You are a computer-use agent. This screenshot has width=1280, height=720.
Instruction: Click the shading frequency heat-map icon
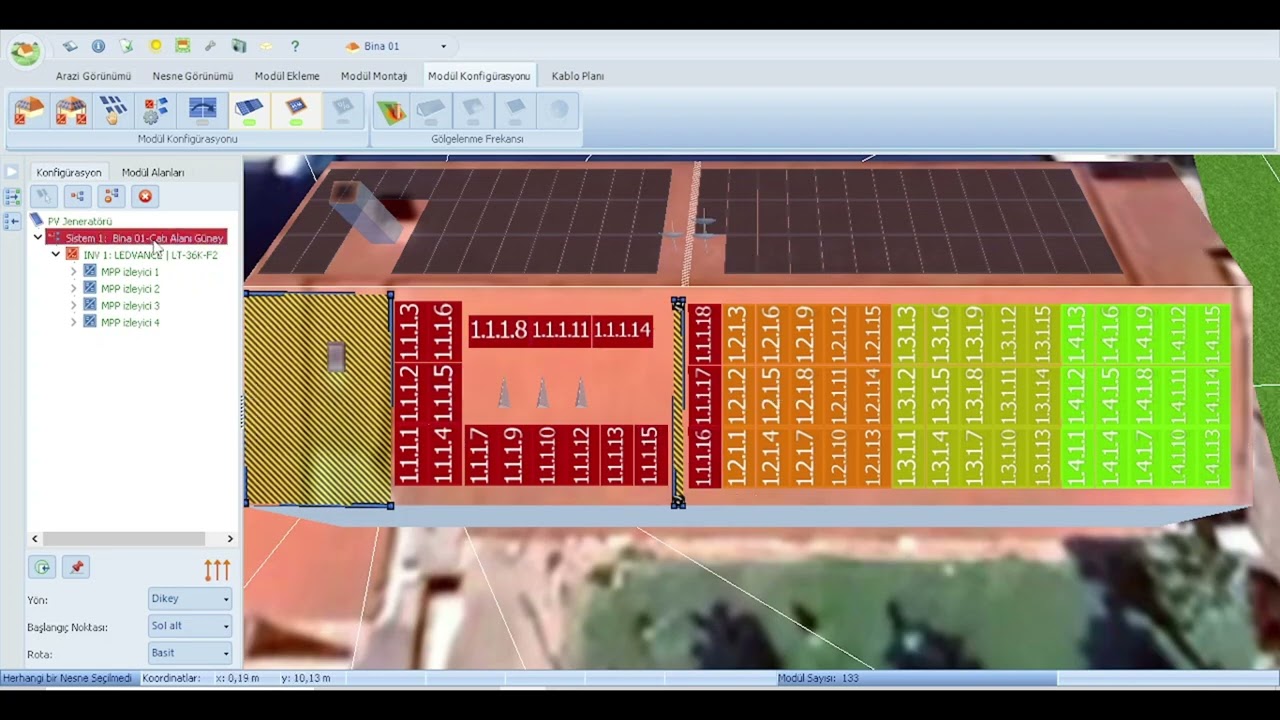(x=391, y=110)
